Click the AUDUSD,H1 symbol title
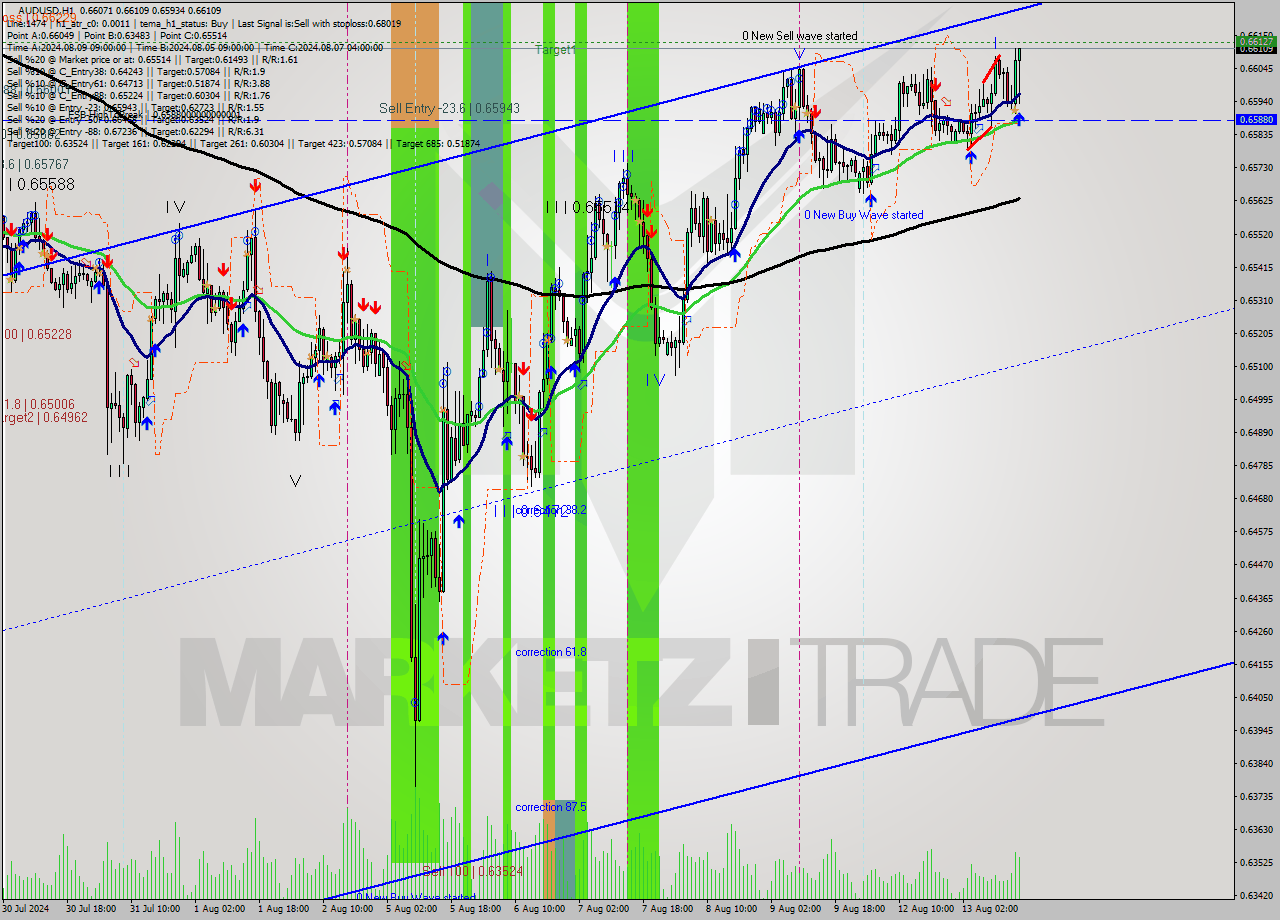Image resolution: width=1280 pixels, height=920 pixels. (x=44, y=10)
